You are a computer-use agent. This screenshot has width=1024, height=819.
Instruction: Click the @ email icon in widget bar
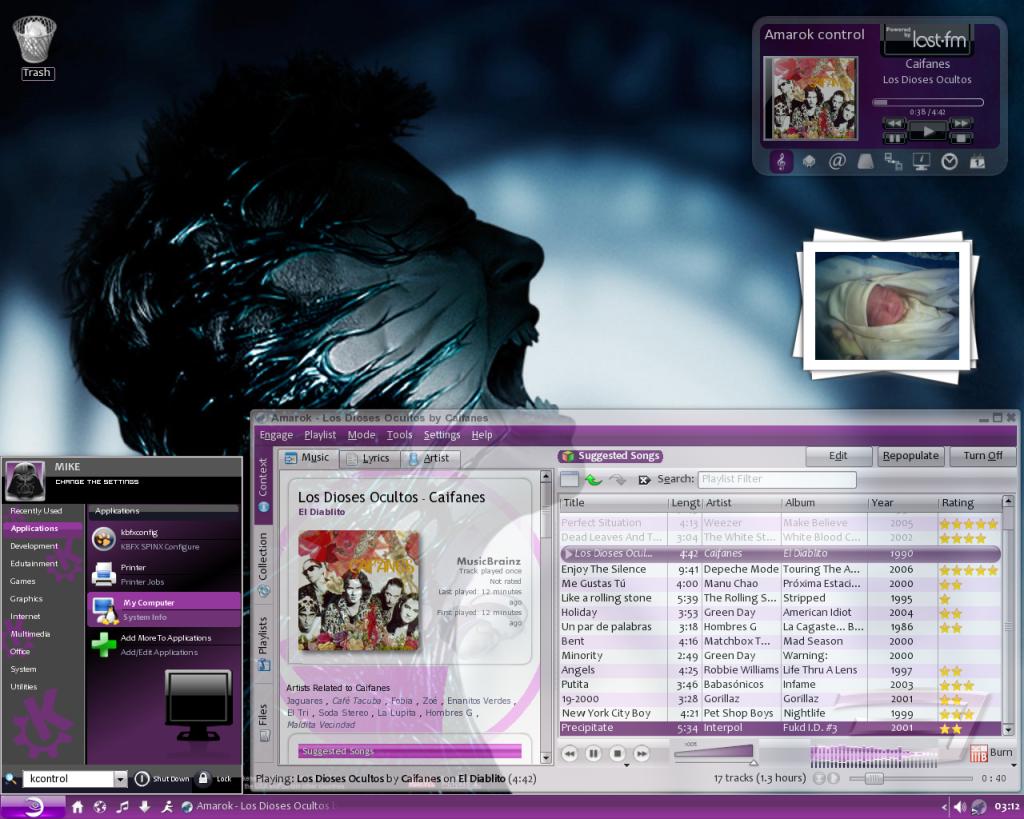[x=837, y=161]
